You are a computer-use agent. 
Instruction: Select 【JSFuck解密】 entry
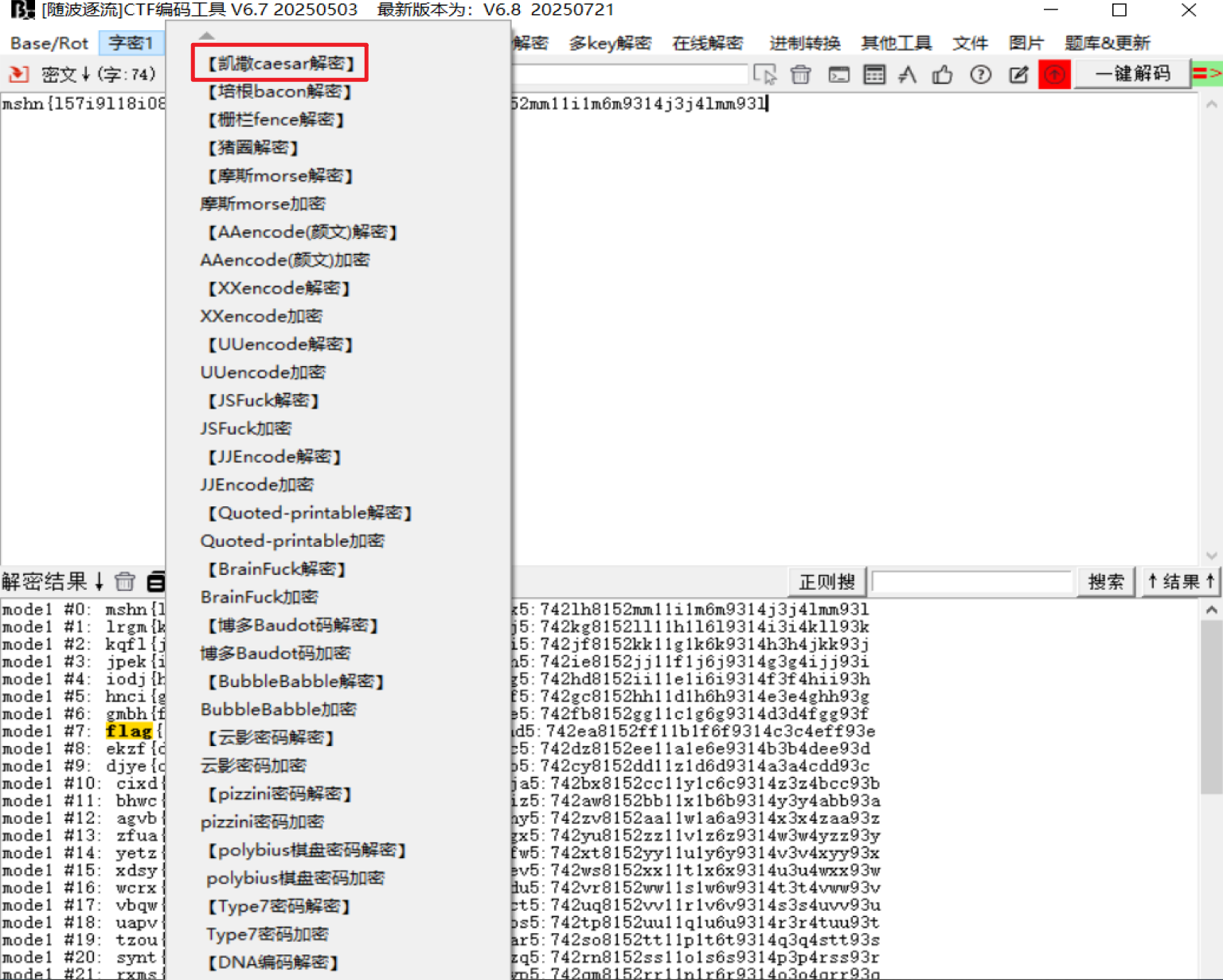click(x=263, y=400)
